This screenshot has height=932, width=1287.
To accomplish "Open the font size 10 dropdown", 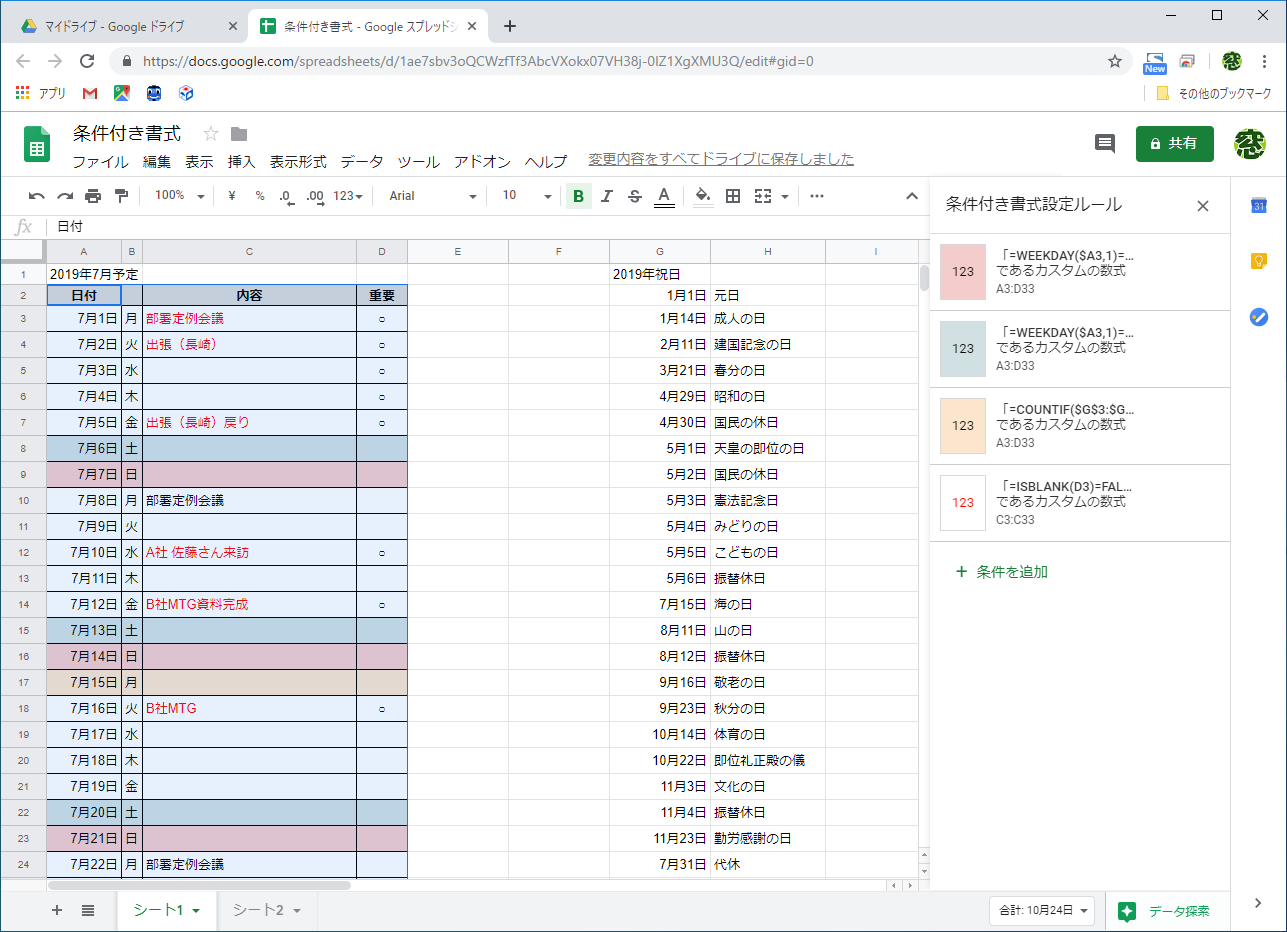I will click(527, 196).
